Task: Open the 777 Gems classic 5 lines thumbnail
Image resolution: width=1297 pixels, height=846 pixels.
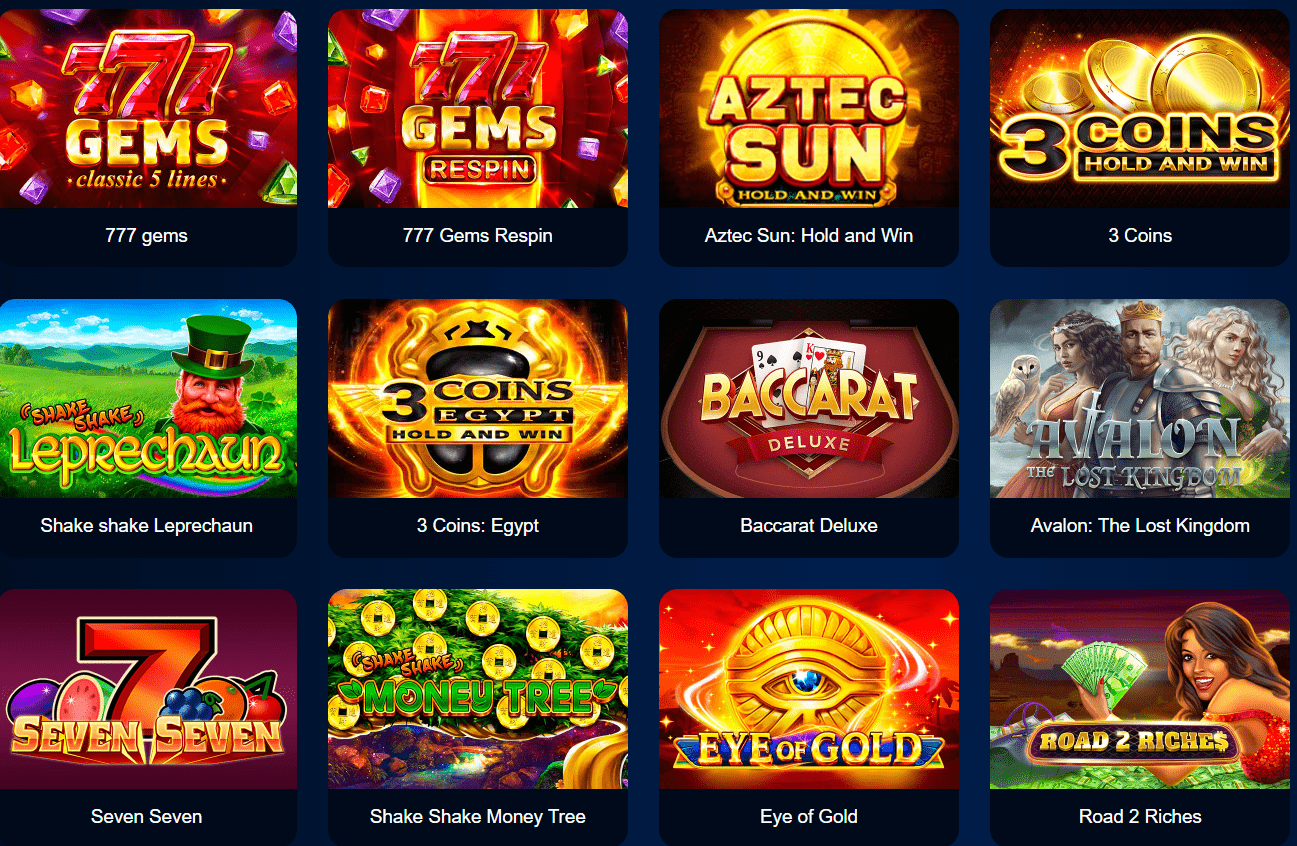Action: point(148,108)
